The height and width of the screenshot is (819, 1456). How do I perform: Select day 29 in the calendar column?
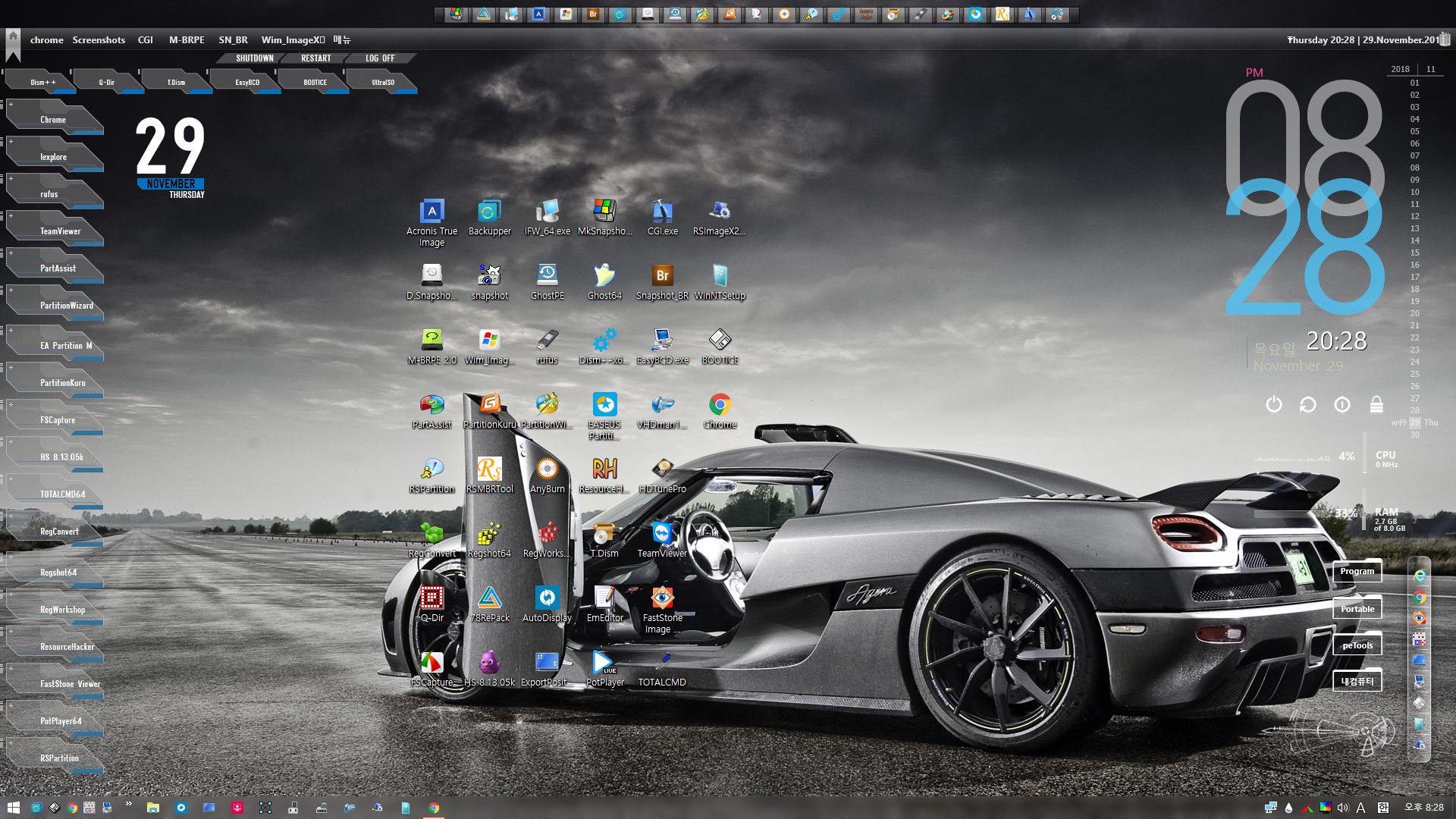(x=1414, y=422)
